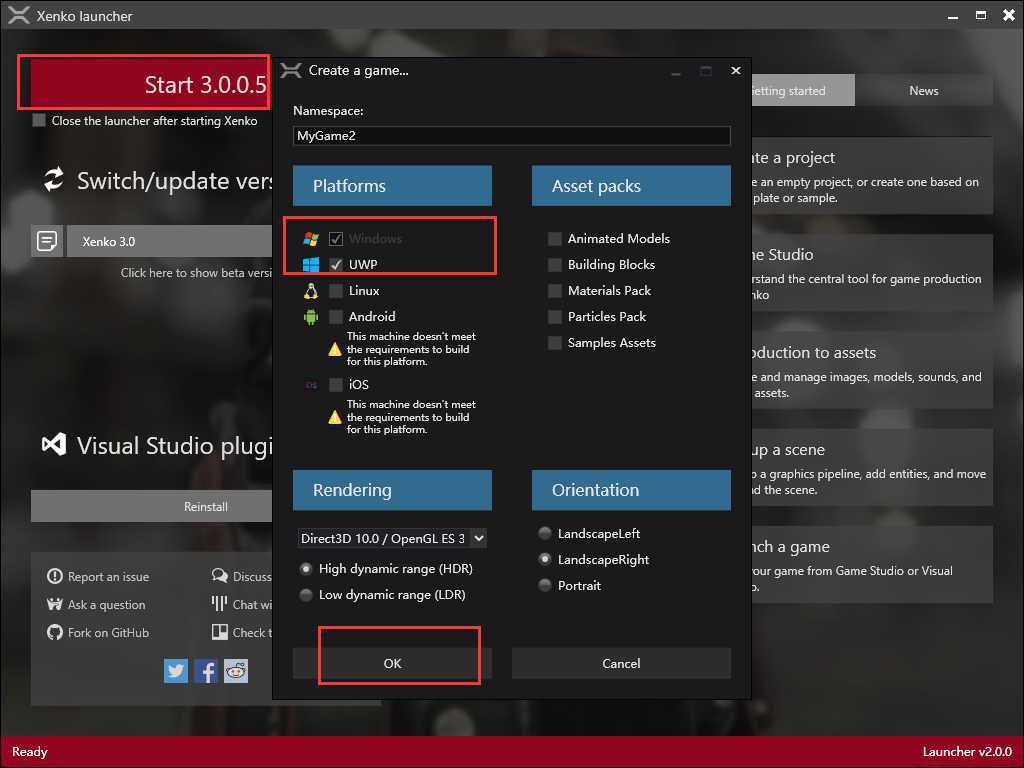Click the Visual Studio logo icon

54,445
